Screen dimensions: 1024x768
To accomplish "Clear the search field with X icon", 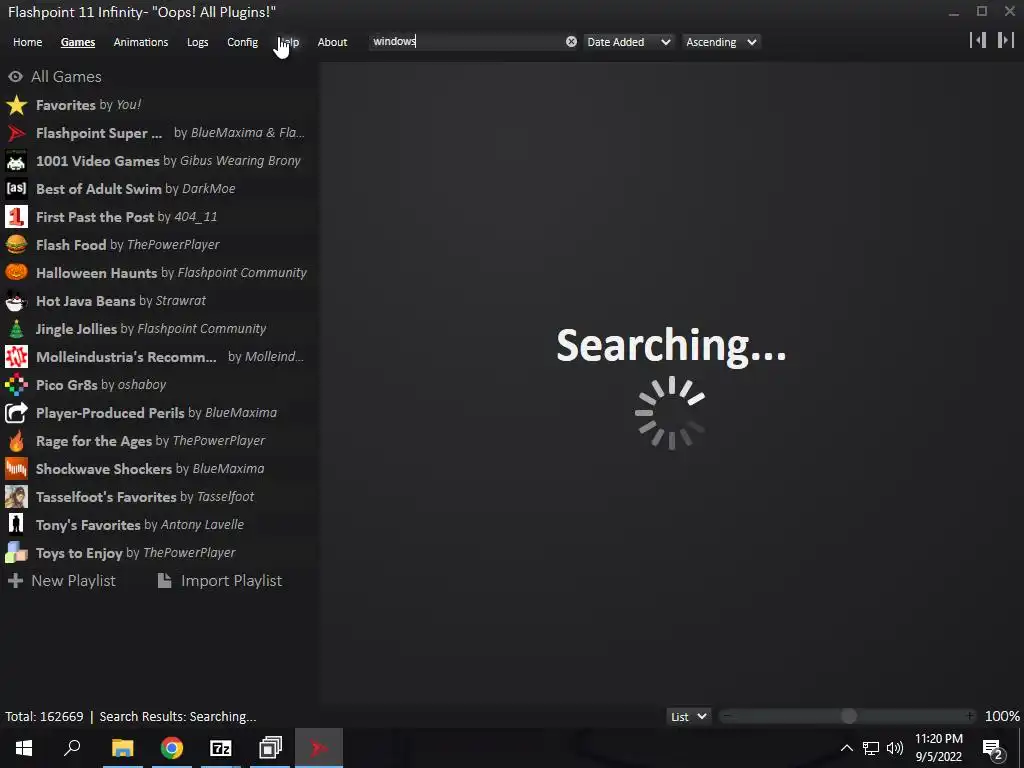I will click(571, 42).
